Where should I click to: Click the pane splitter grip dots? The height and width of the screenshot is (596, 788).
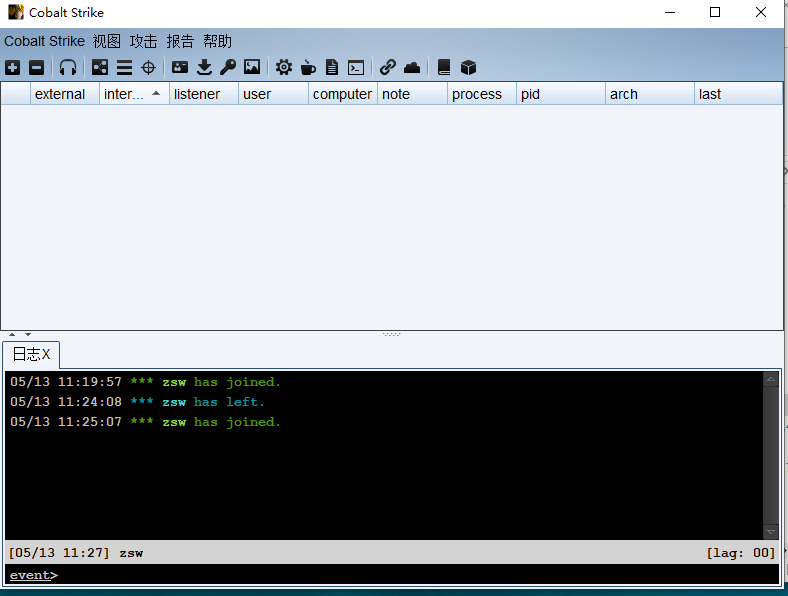(x=391, y=334)
